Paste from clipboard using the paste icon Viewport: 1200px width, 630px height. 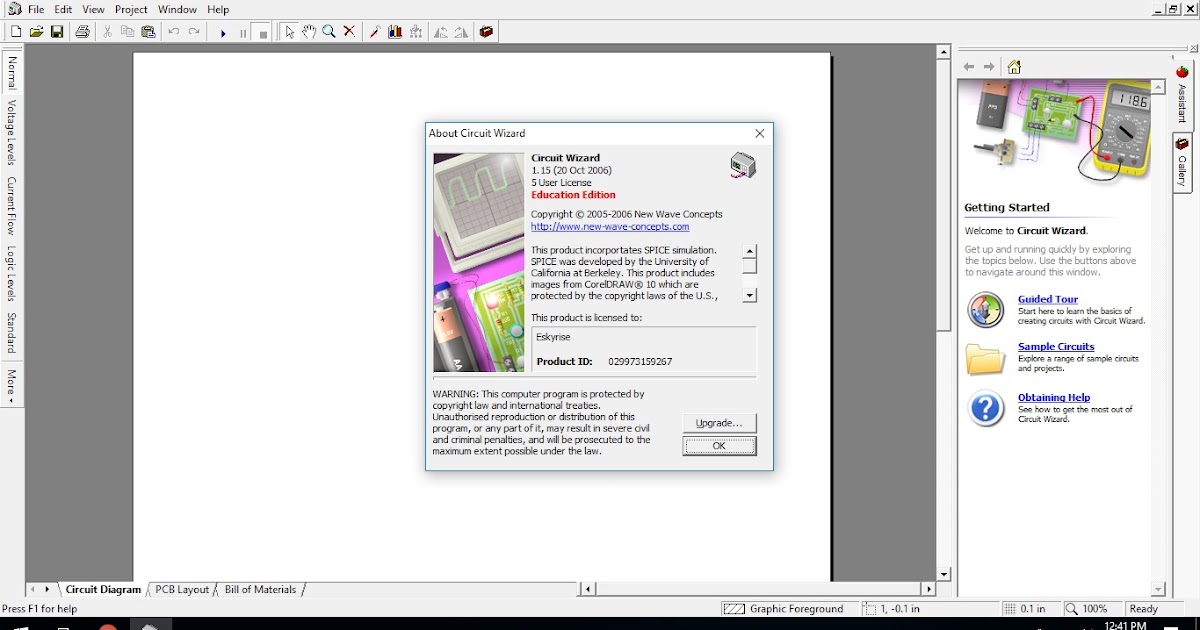[x=149, y=32]
